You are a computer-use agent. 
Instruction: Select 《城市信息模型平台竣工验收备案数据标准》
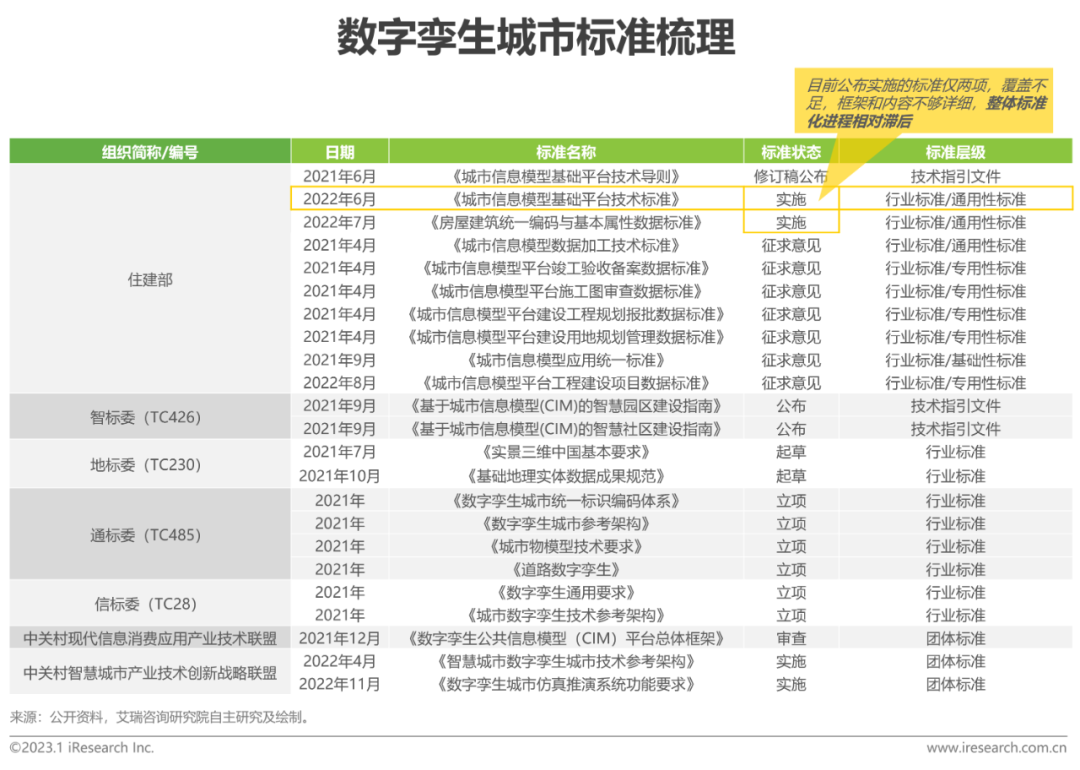[x=565, y=269]
